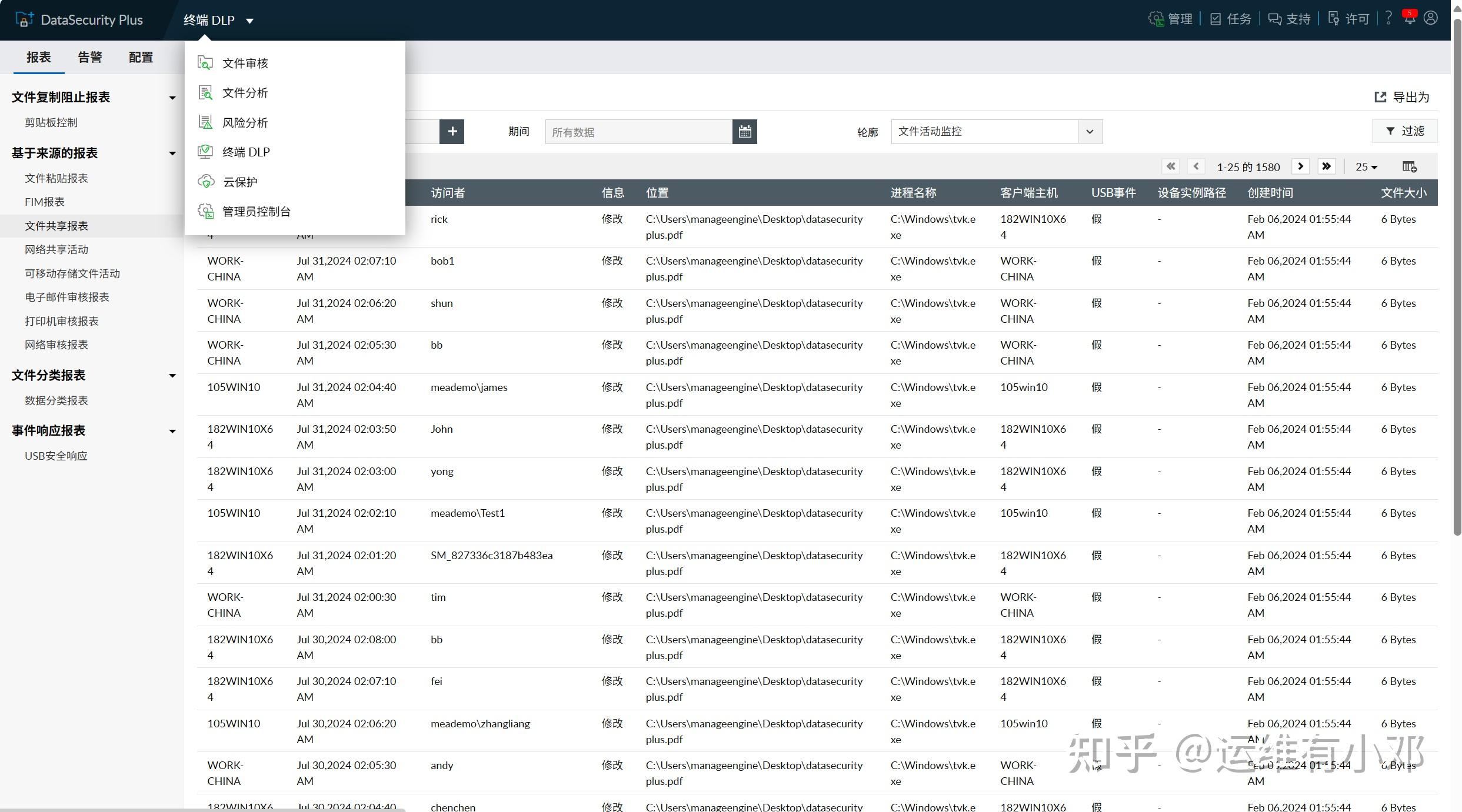Open the column chooser icon

1409,167
